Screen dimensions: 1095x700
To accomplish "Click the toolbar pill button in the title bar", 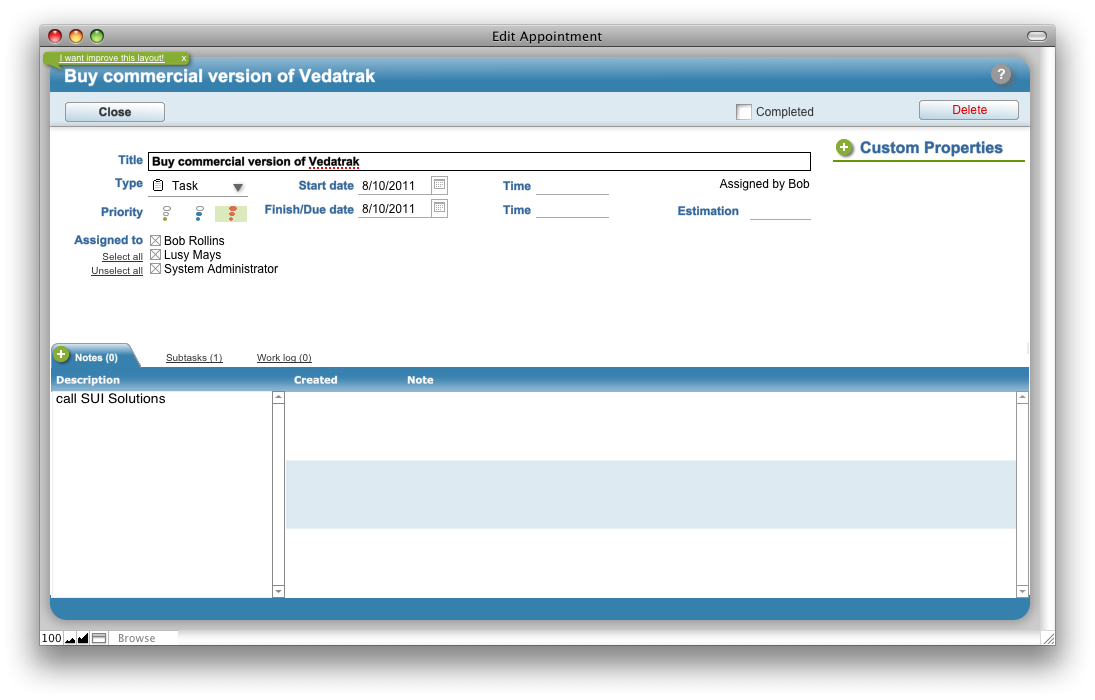I will [1037, 36].
